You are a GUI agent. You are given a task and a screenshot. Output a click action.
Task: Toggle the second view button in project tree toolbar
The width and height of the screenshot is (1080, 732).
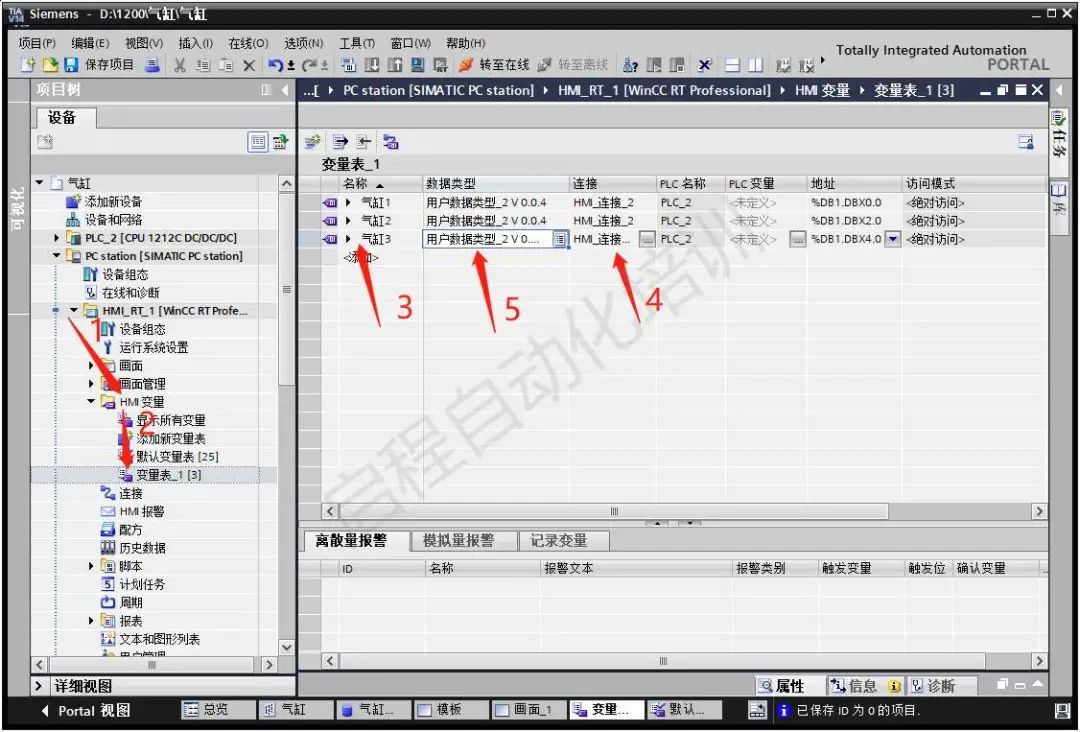[x=280, y=142]
